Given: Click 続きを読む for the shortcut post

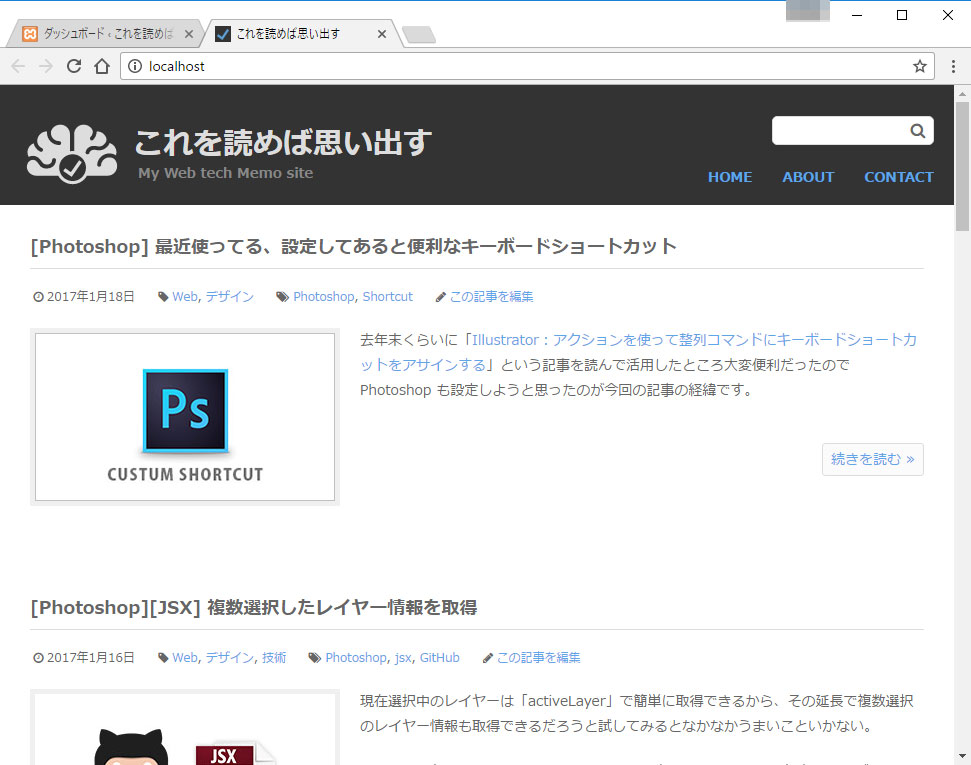Looking at the screenshot, I should coord(873,460).
